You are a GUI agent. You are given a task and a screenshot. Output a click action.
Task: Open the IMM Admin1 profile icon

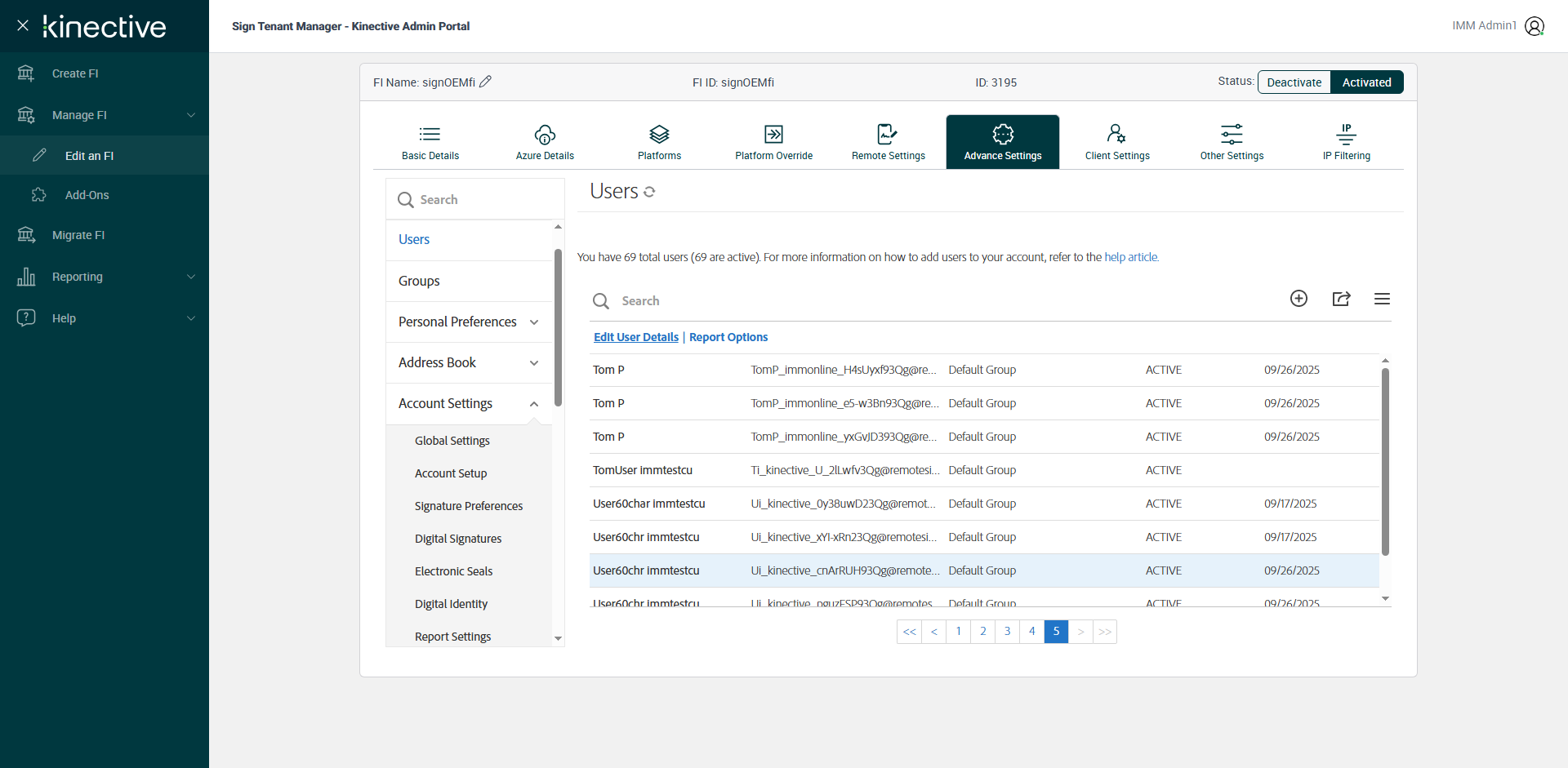pos(1535,26)
